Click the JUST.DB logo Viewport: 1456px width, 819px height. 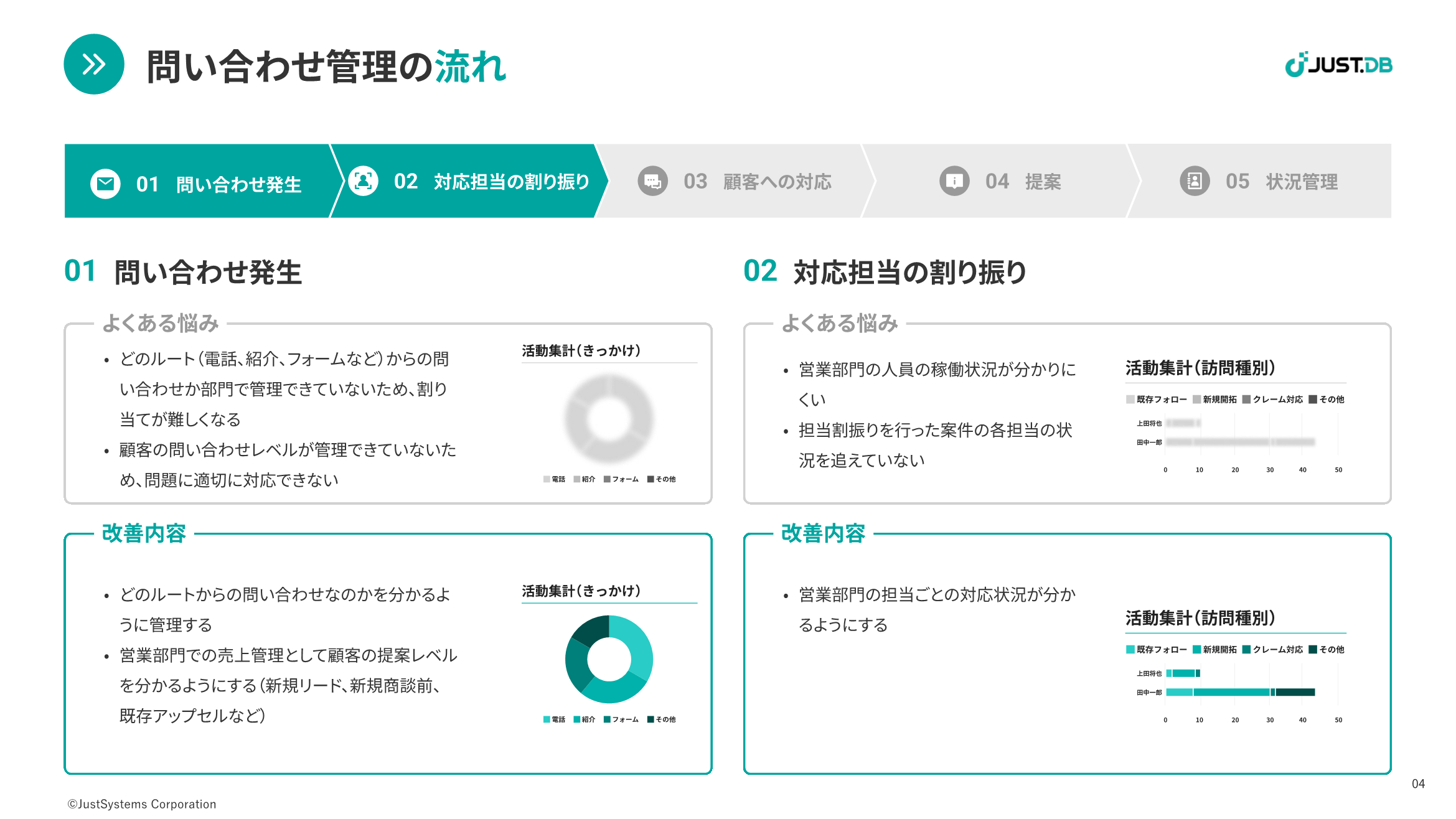[1338, 65]
